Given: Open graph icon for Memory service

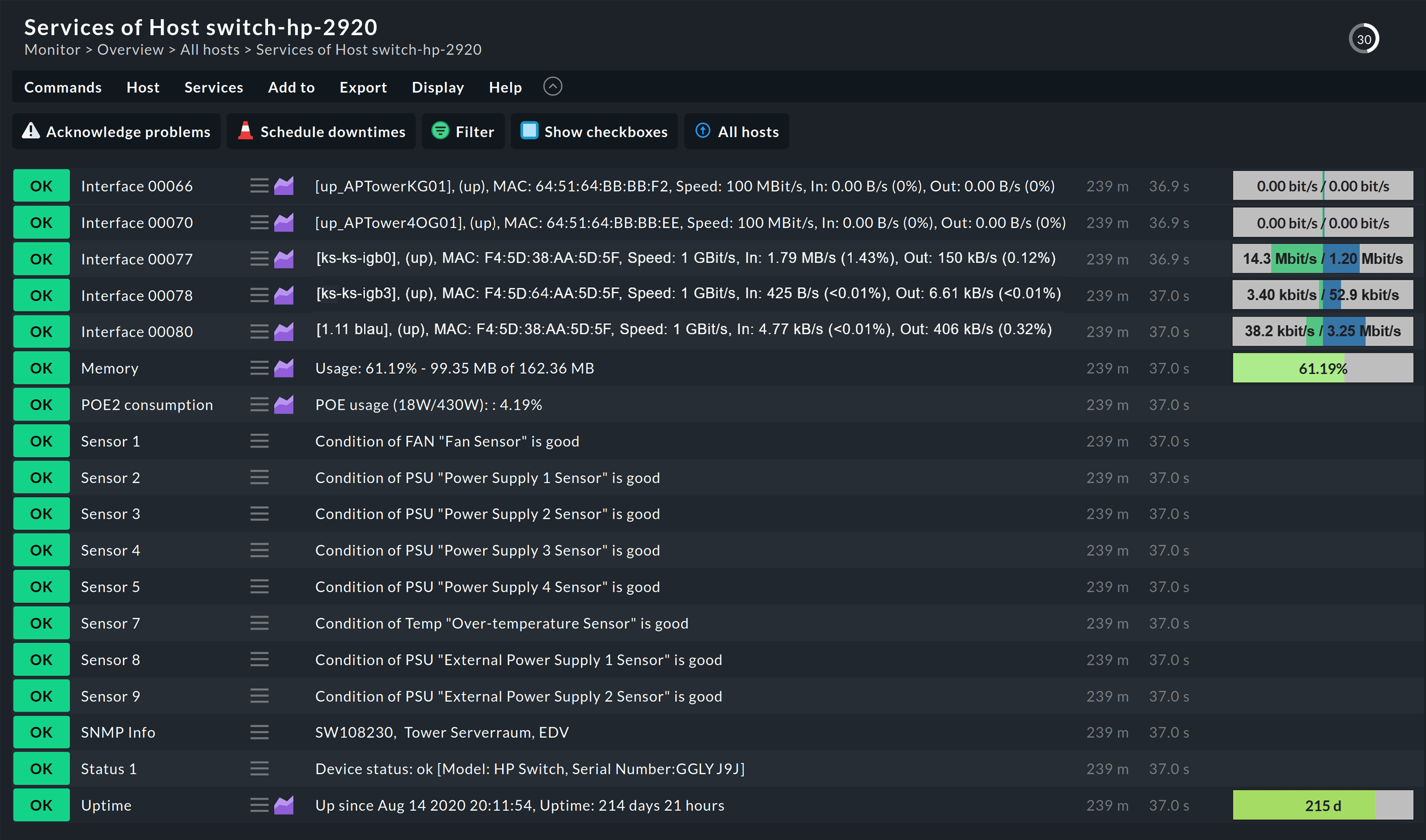Looking at the screenshot, I should coord(283,368).
